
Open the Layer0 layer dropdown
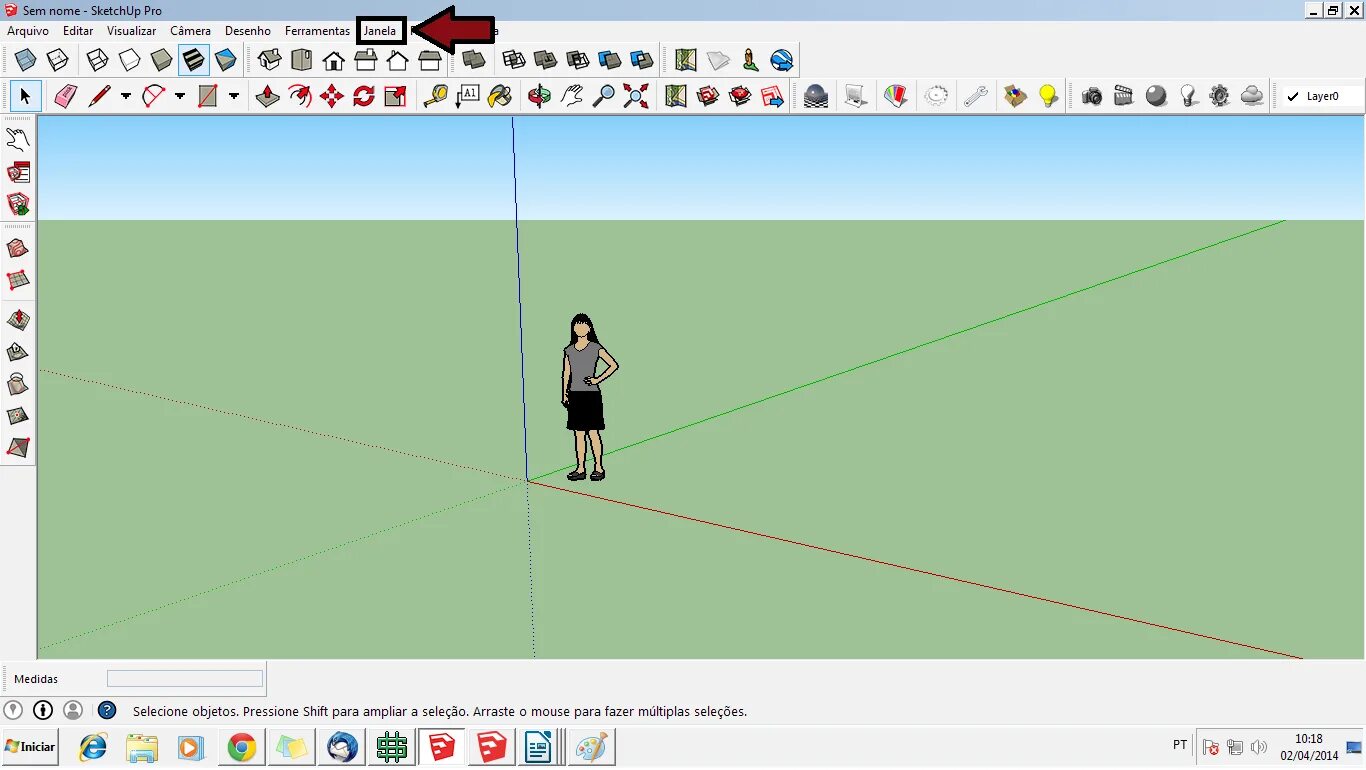coord(1322,97)
